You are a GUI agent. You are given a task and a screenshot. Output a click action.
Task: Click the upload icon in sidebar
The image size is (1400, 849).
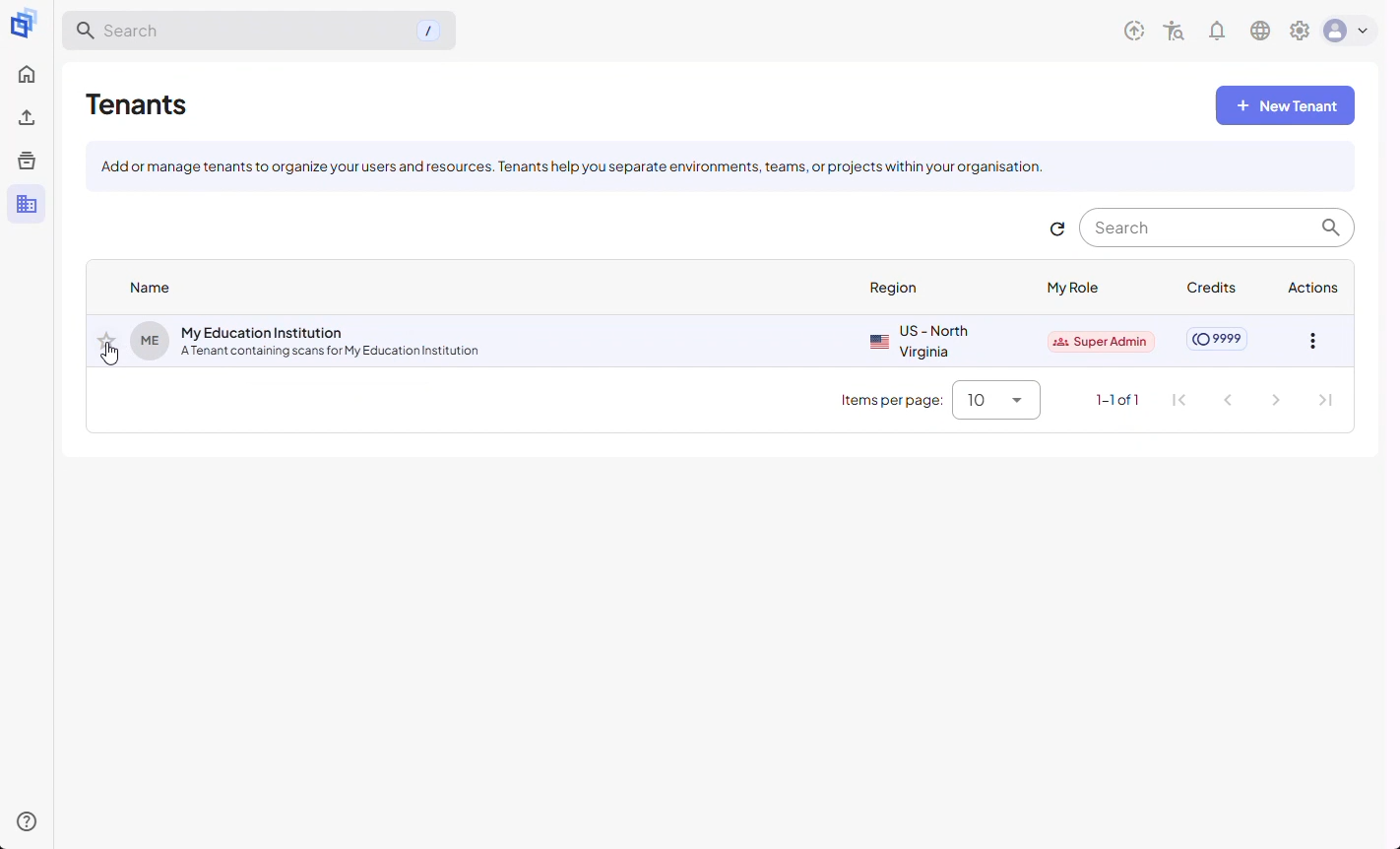click(27, 118)
